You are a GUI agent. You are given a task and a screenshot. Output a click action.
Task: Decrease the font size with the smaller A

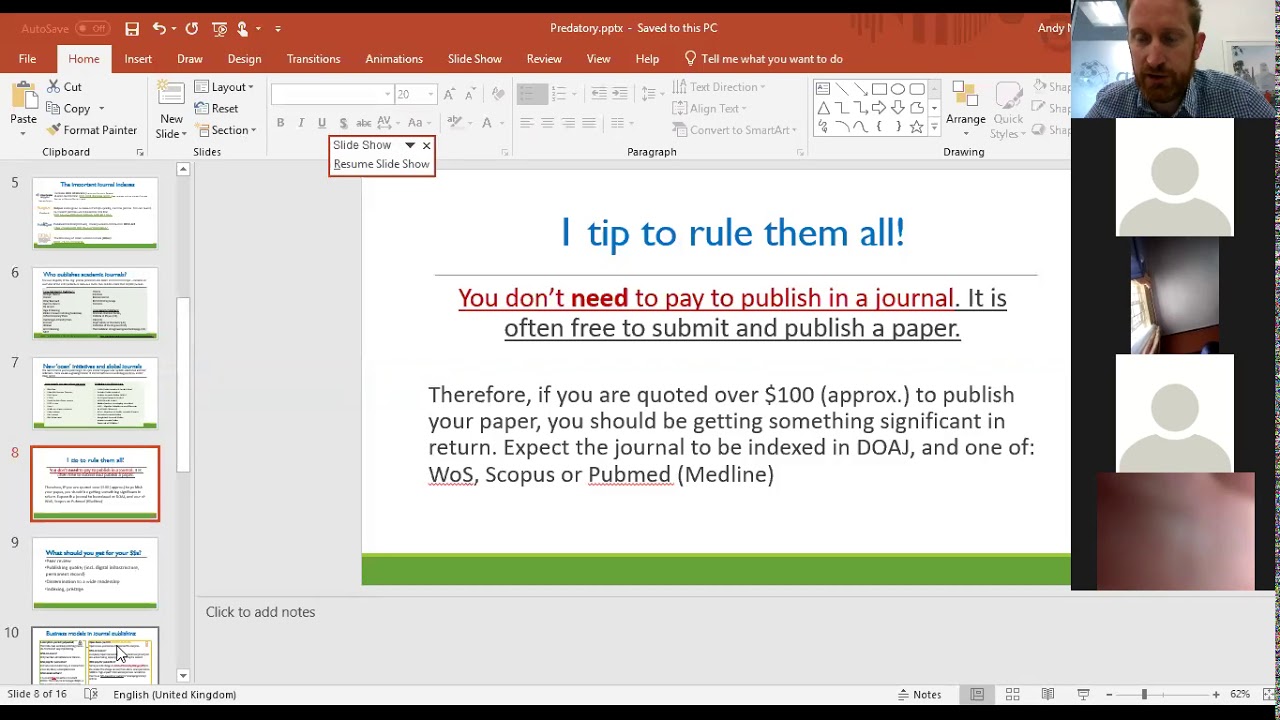pos(471,94)
